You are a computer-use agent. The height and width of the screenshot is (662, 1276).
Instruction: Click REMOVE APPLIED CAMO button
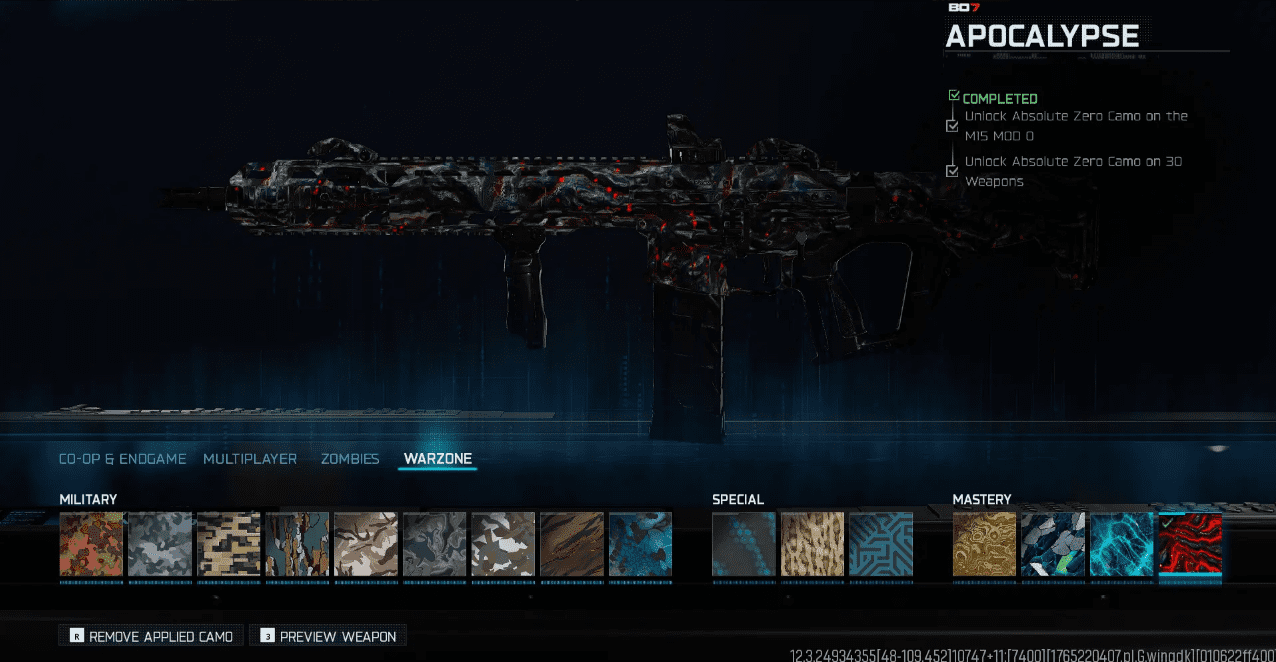tap(150, 635)
